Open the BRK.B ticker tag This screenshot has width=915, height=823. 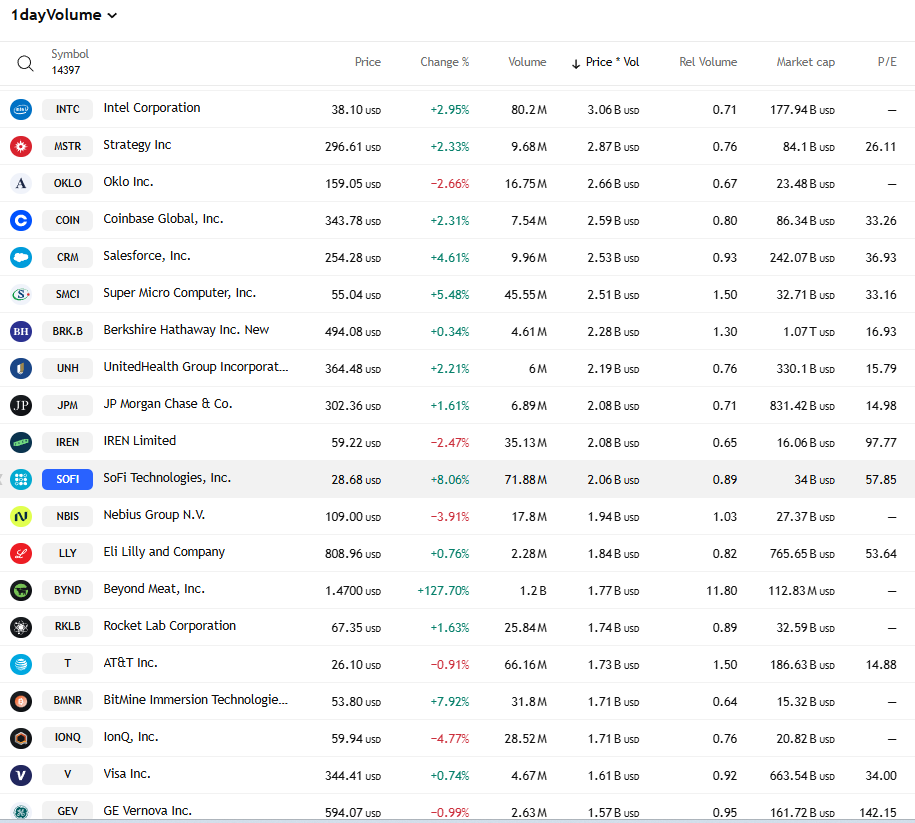pyautogui.click(x=68, y=332)
